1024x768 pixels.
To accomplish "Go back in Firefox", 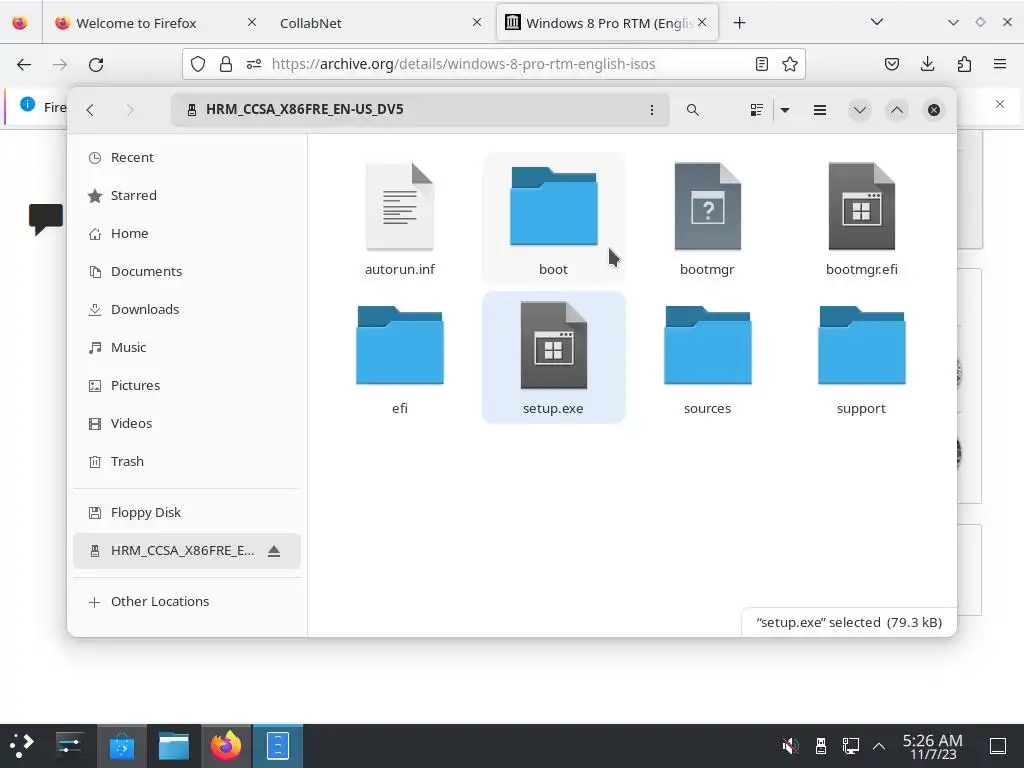I will click(24, 64).
